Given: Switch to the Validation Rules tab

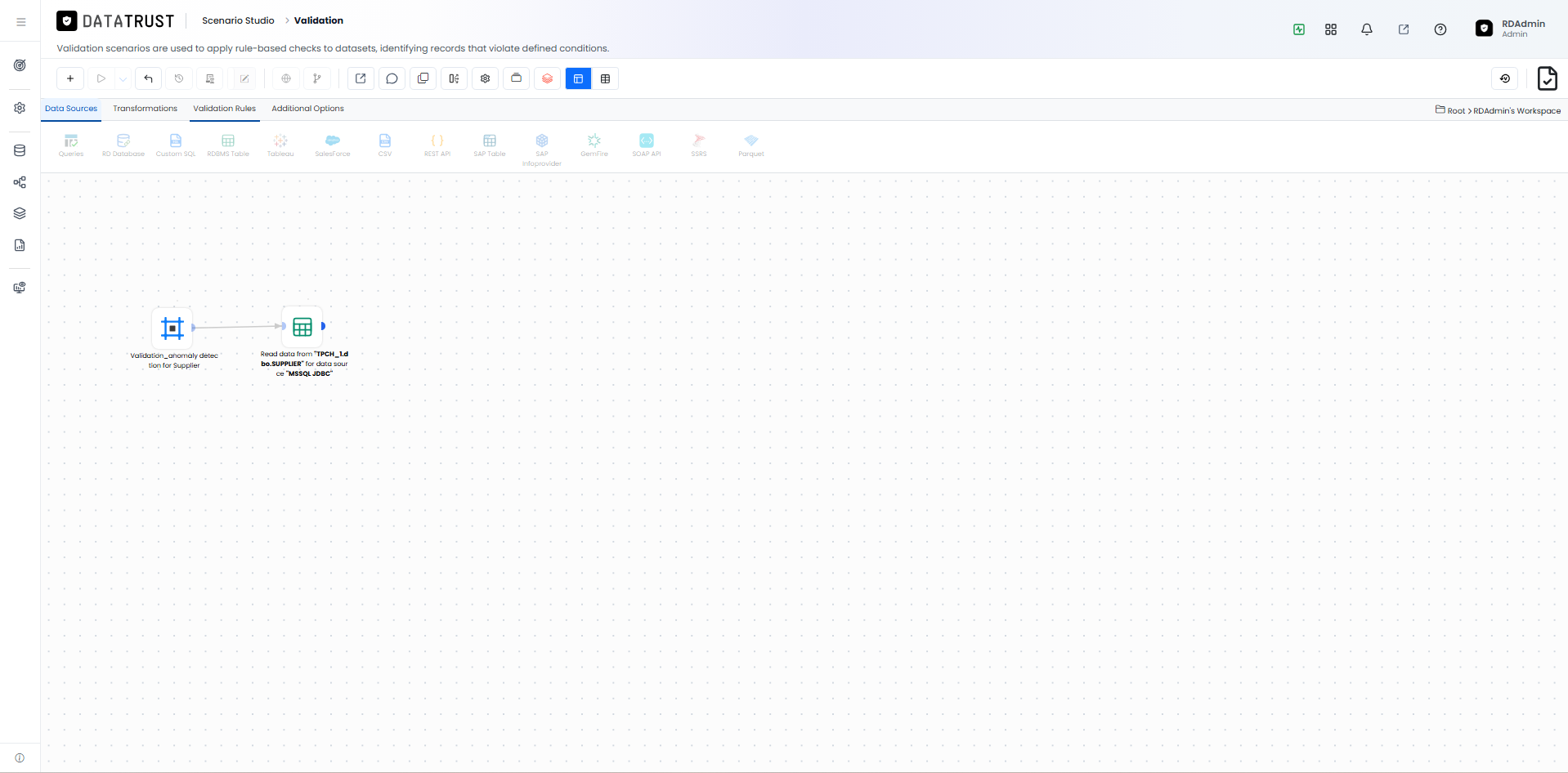Looking at the screenshot, I should coord(225,109).
